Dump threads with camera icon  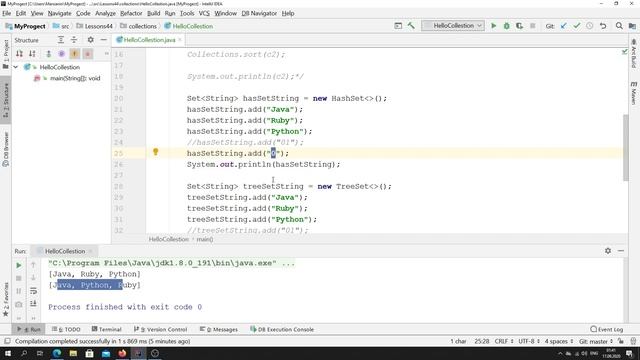(x=19, y=304)
